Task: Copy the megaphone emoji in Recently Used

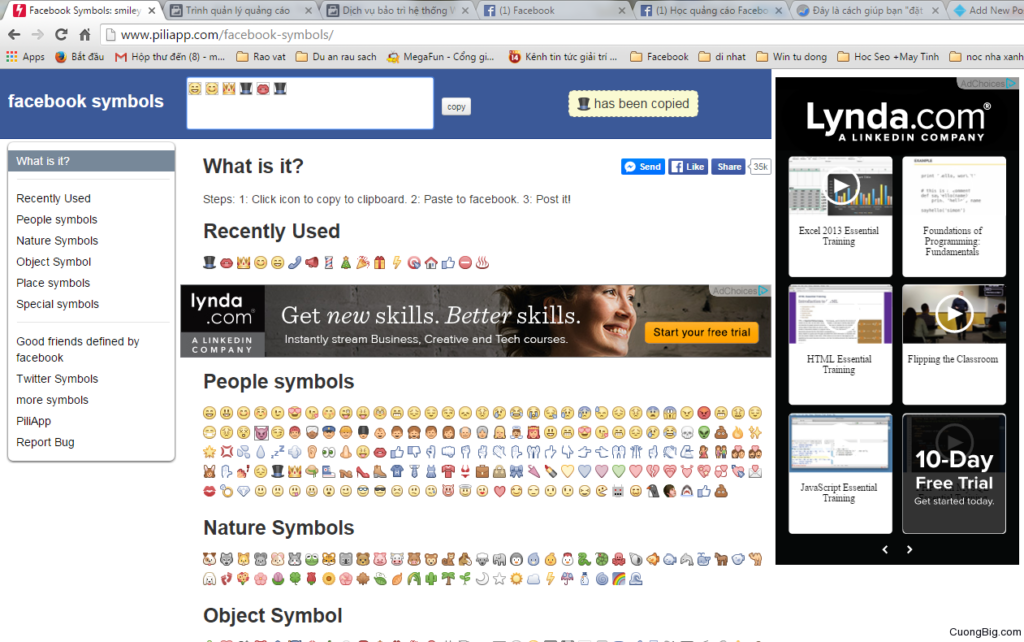Action: click(312, 263)
